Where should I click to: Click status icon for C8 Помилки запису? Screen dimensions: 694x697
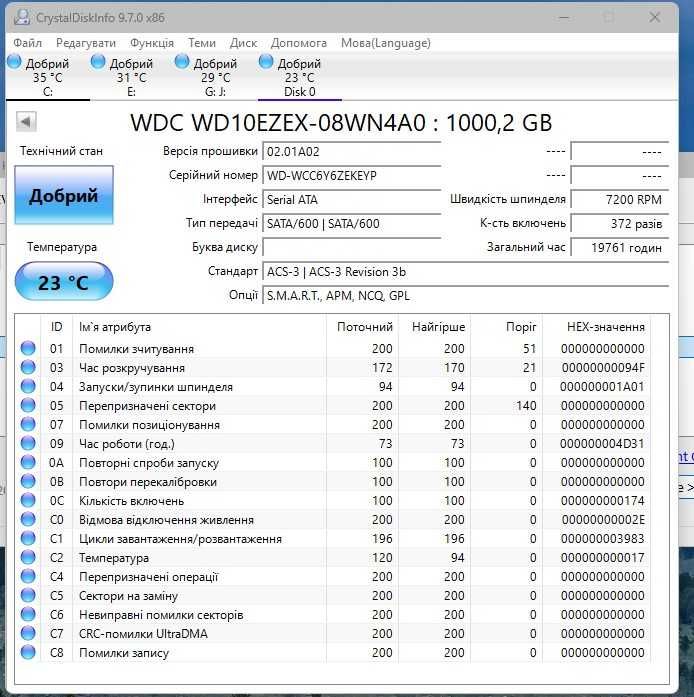(28, 653)
